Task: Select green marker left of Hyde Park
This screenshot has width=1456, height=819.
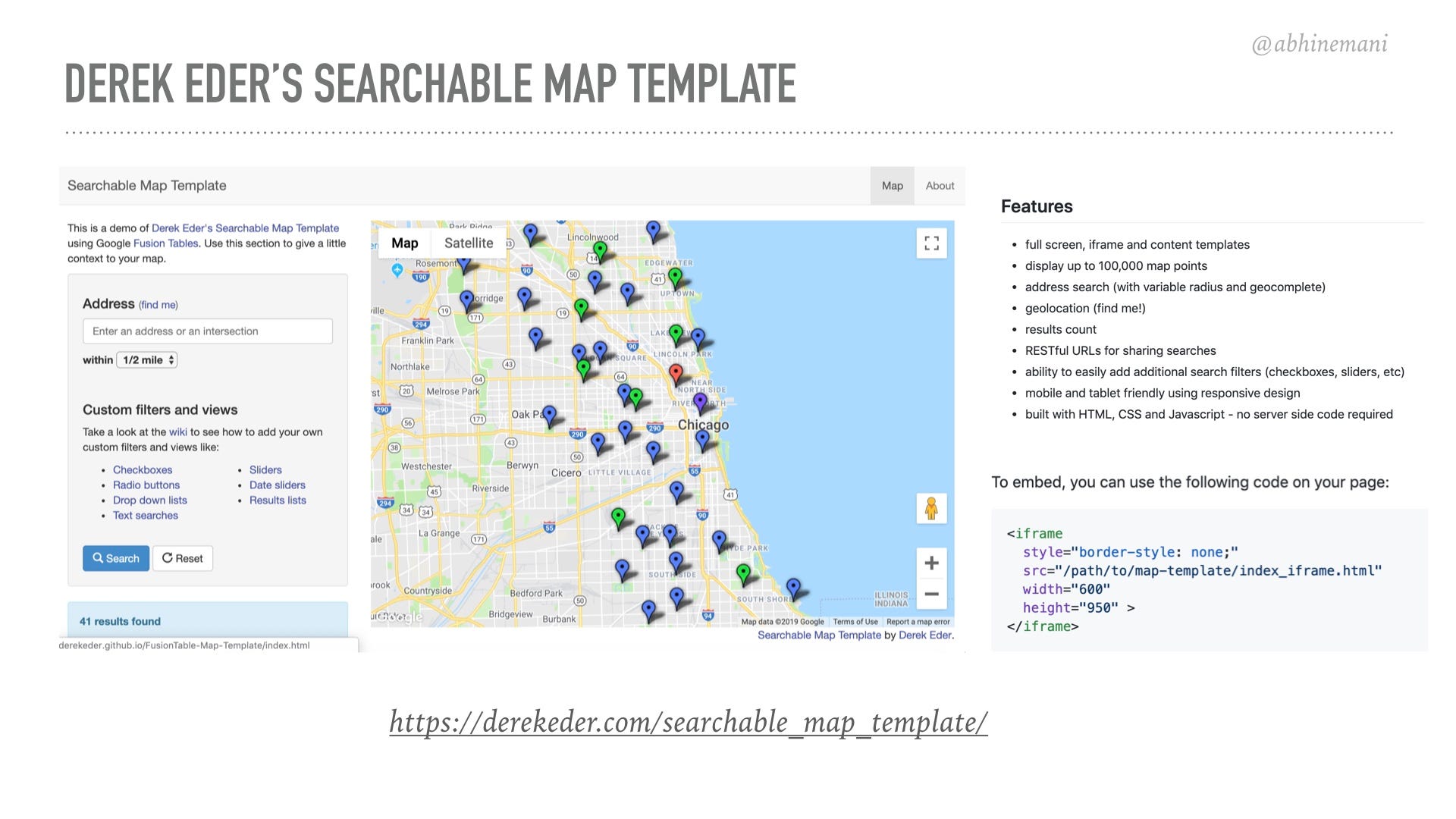Action: [619, 518]
